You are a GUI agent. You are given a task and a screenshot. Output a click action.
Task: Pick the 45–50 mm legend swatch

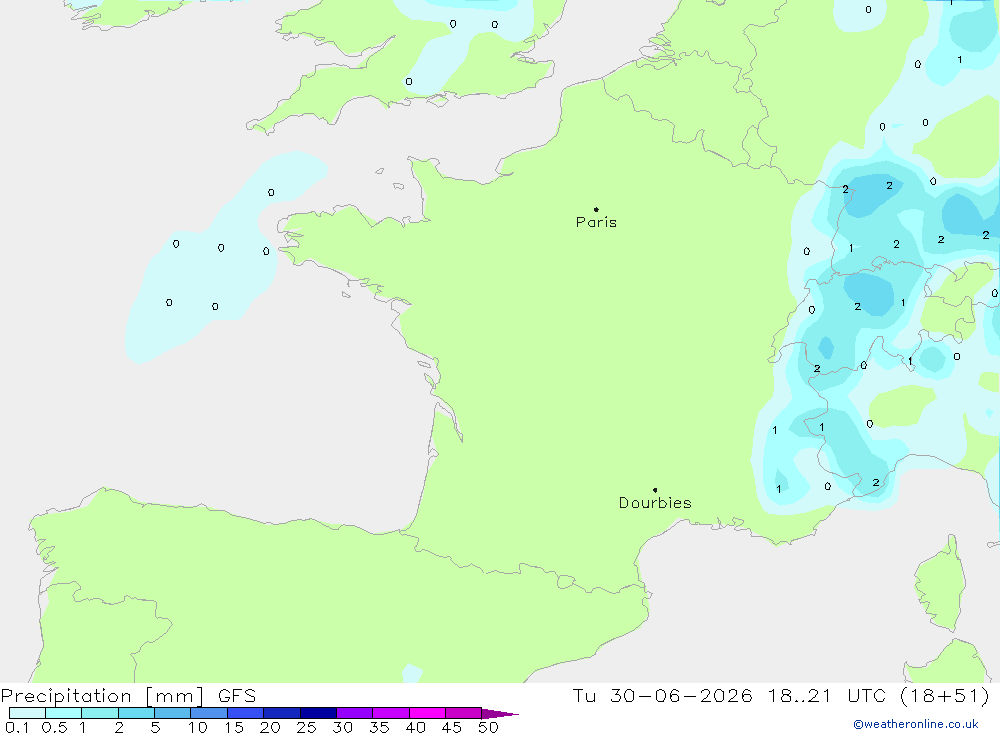[x=464, y=713]
